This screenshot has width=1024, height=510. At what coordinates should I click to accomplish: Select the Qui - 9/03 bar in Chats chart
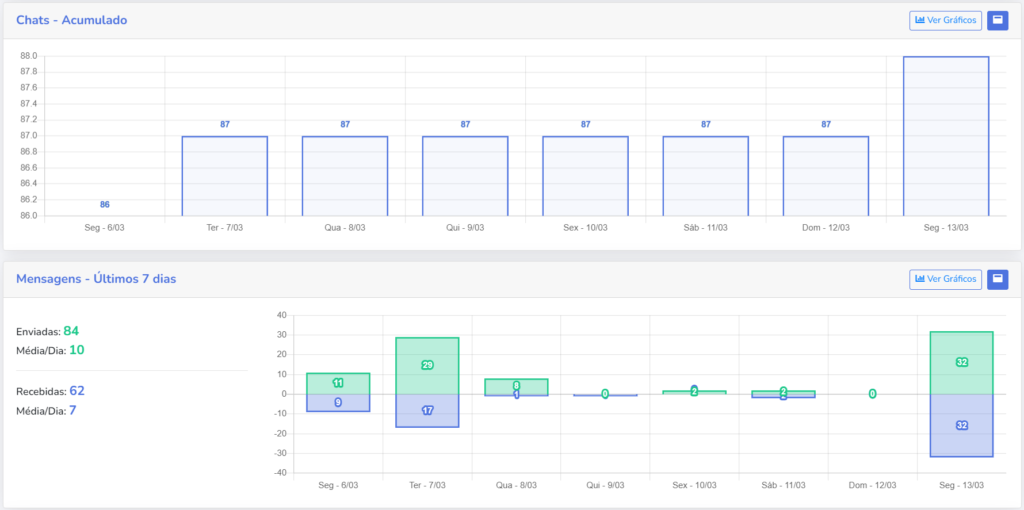pyautogui.click(x=465, y=176)
